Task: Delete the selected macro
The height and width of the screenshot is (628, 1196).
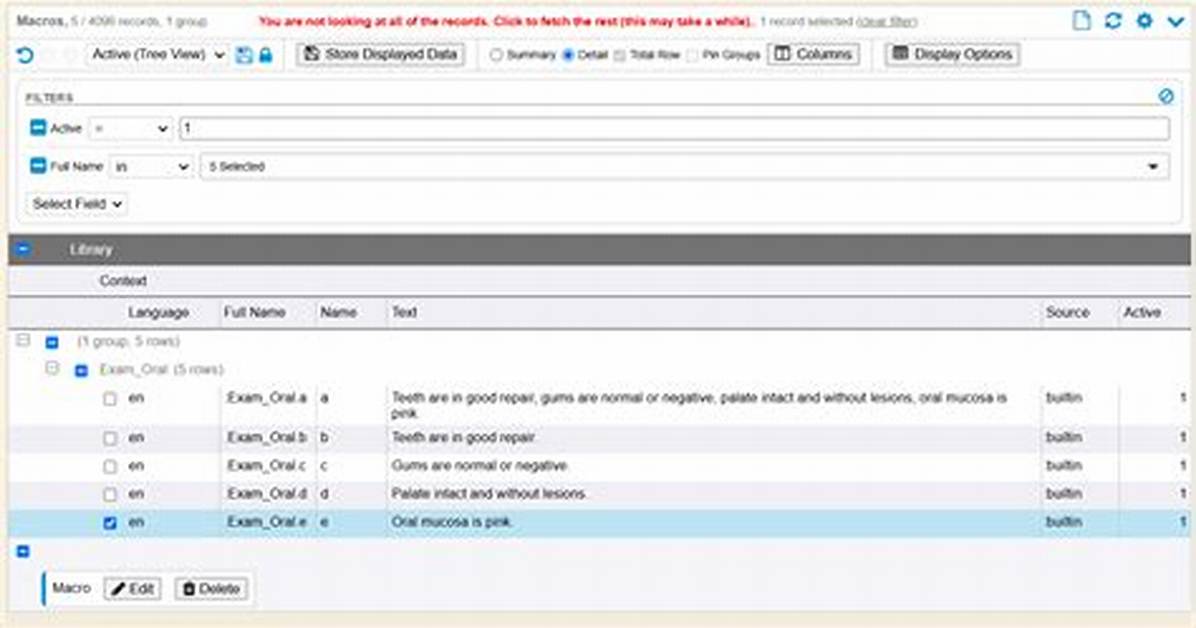Action: 211,588
